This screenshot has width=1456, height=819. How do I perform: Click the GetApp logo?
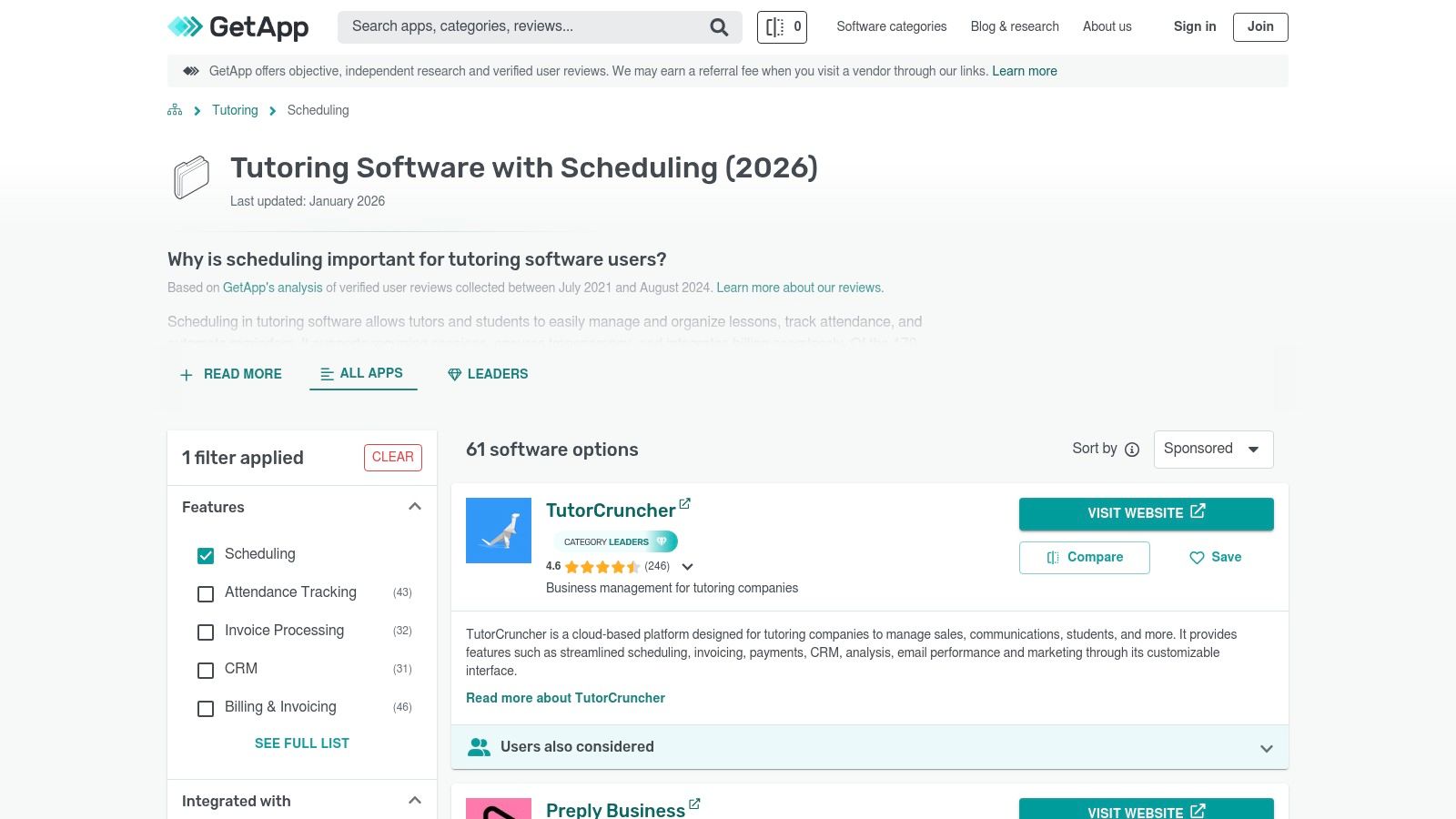[x=237, y=26]
